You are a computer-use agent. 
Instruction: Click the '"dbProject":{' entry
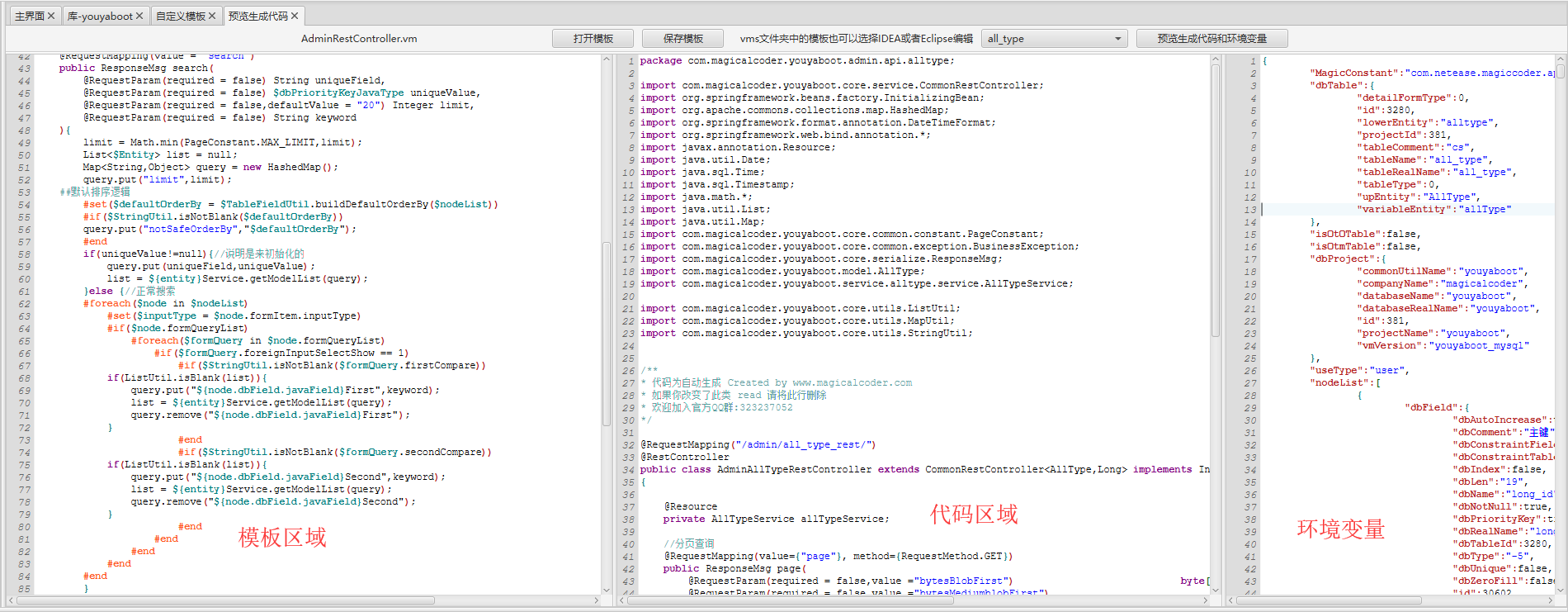tap(1348, 259)
